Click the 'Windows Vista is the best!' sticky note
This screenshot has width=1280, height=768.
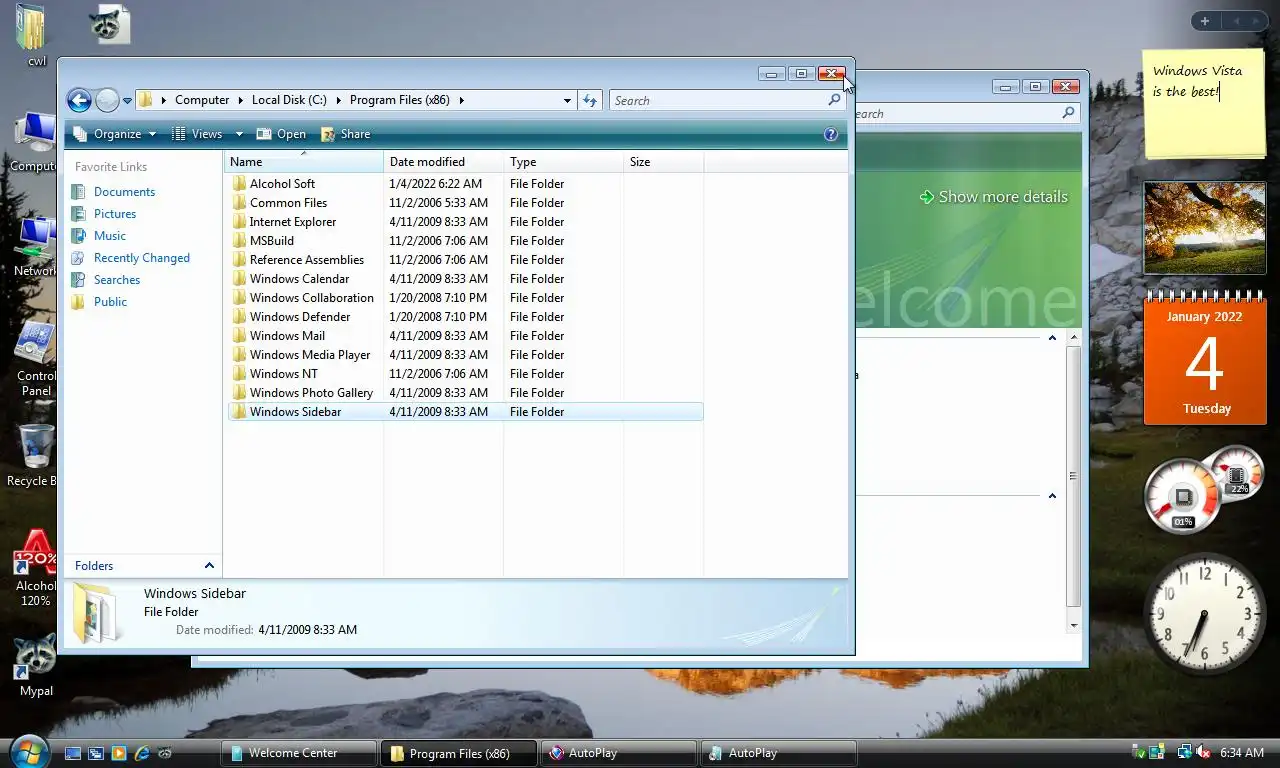1203,103
